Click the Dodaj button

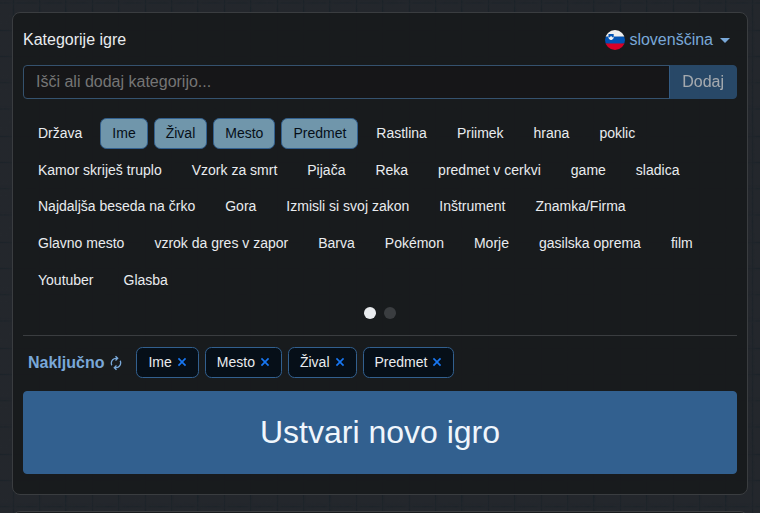pyautogui.click(x=703, y=82)
